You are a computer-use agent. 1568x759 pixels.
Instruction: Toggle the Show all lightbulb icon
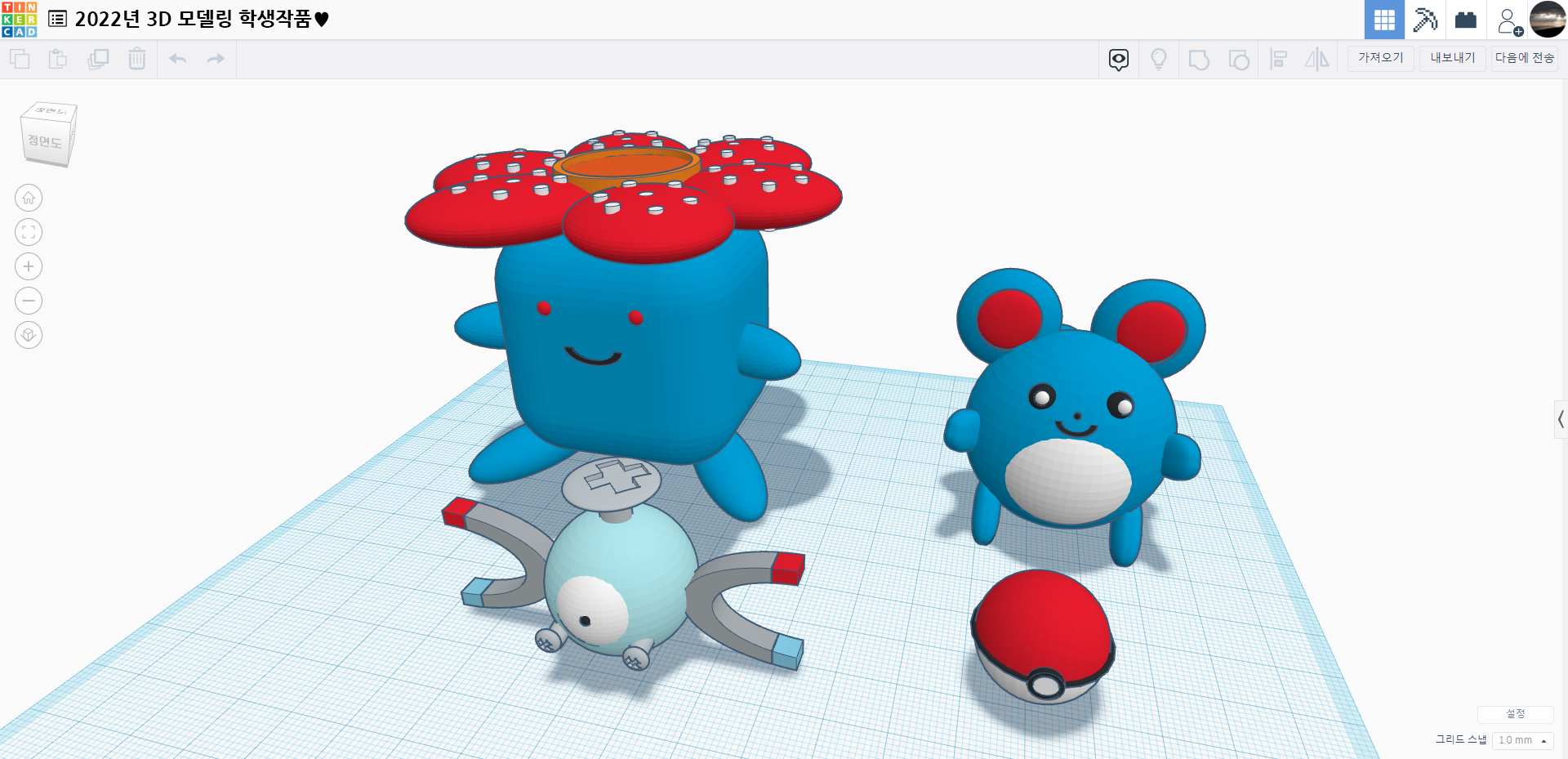1159,60
